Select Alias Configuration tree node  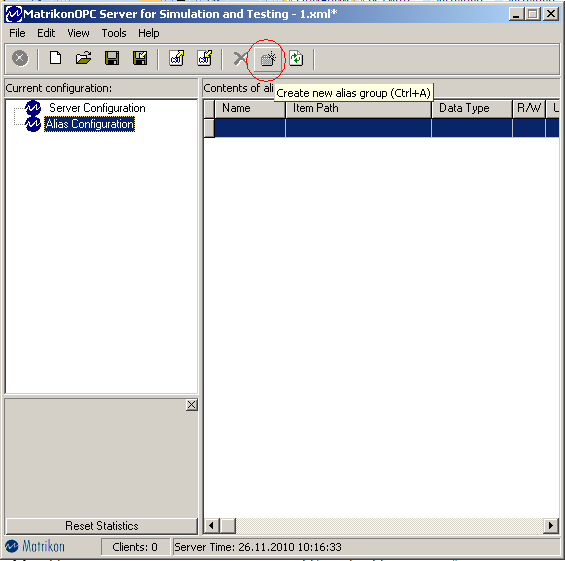[x=89, y=124]
